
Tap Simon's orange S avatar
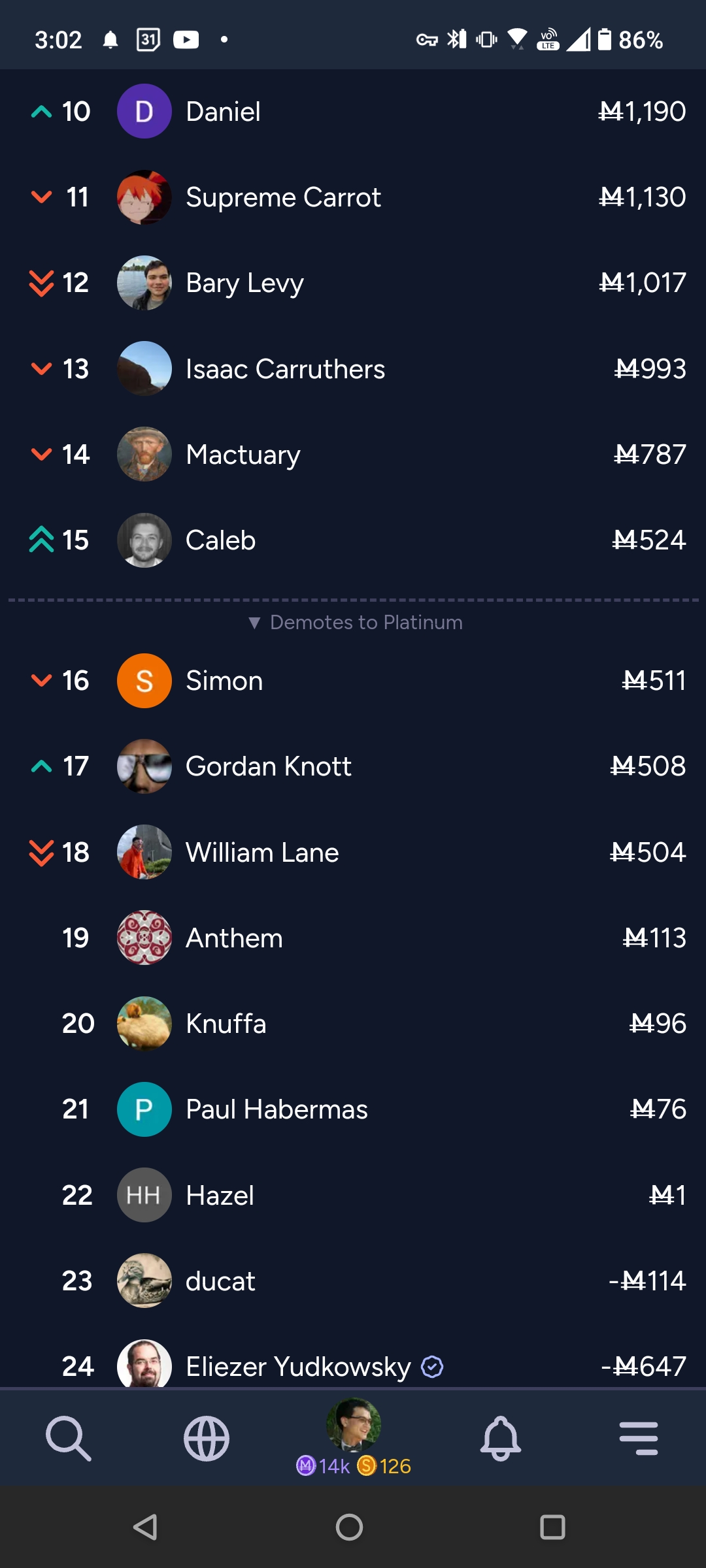coord(144,681)
